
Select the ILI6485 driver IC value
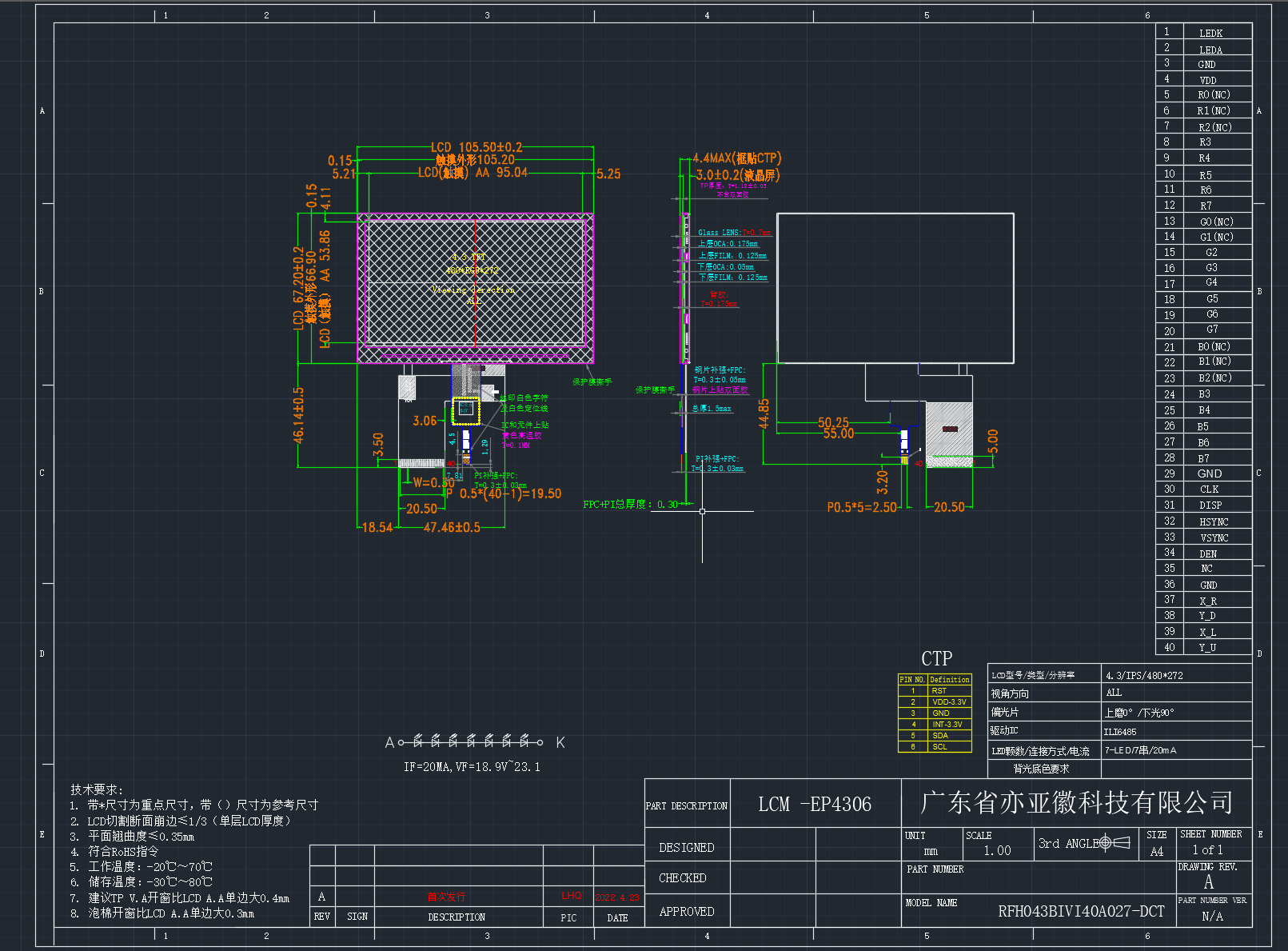[1120, 732]
